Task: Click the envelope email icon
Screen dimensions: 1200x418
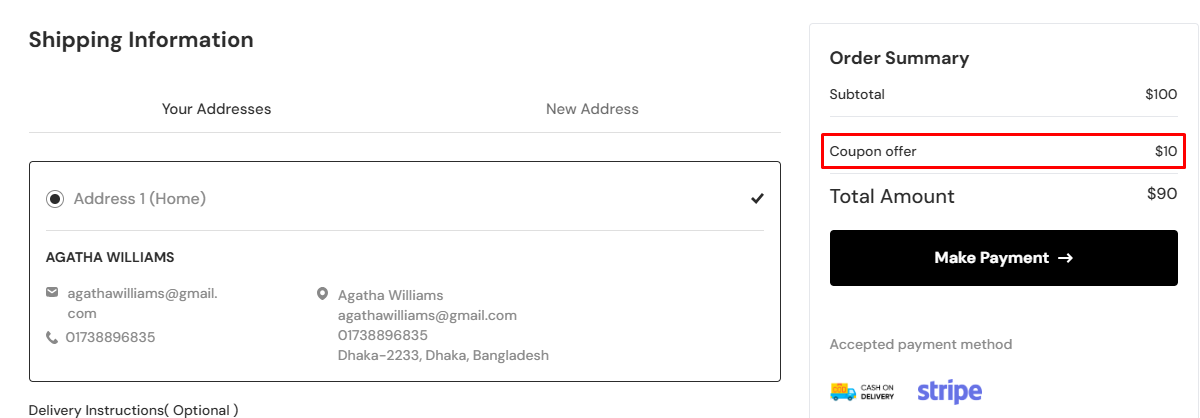Action: pyautogui.click(x=52, y=293)
